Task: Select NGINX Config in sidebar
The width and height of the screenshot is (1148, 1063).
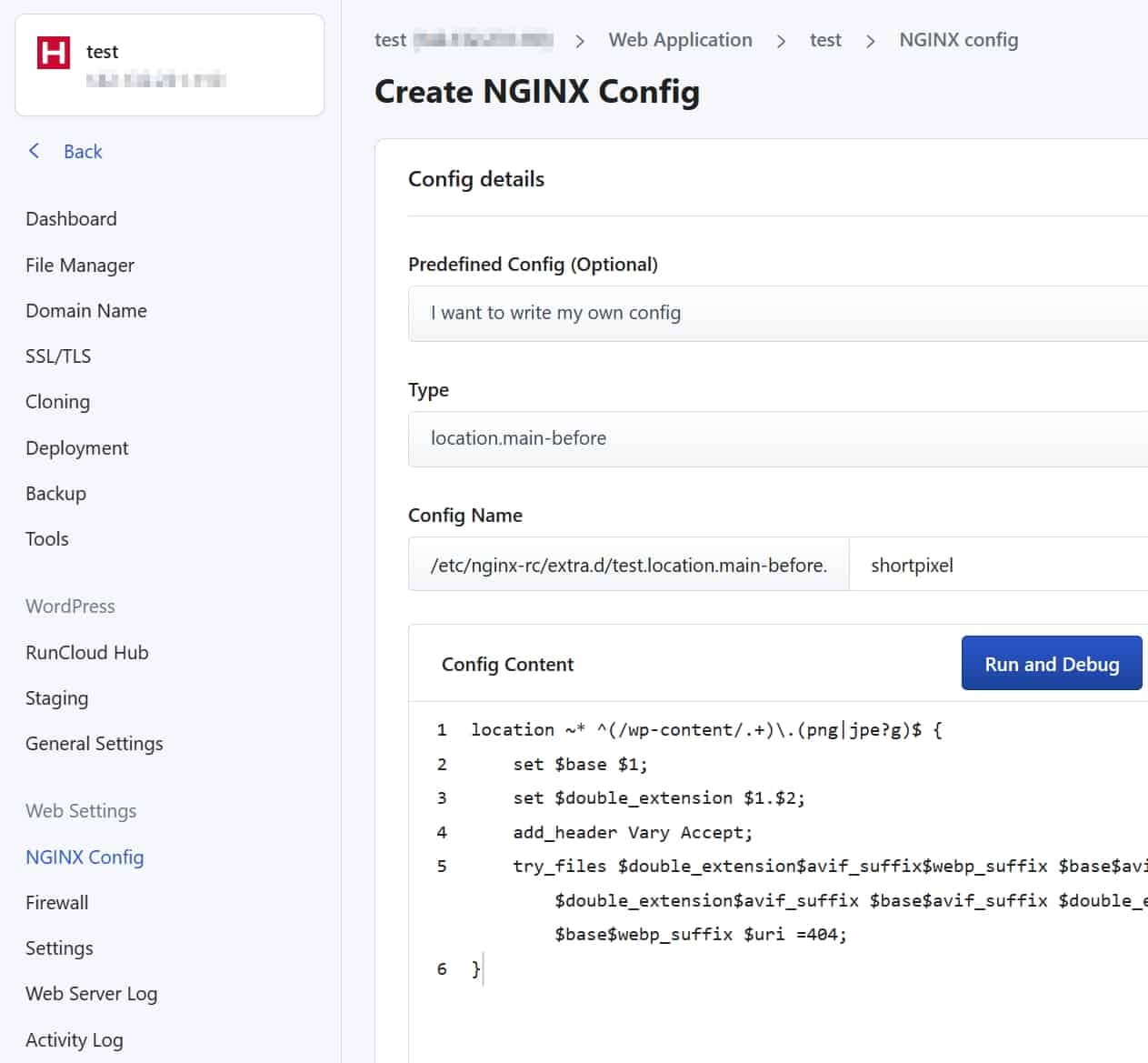Action: [85, 857]
